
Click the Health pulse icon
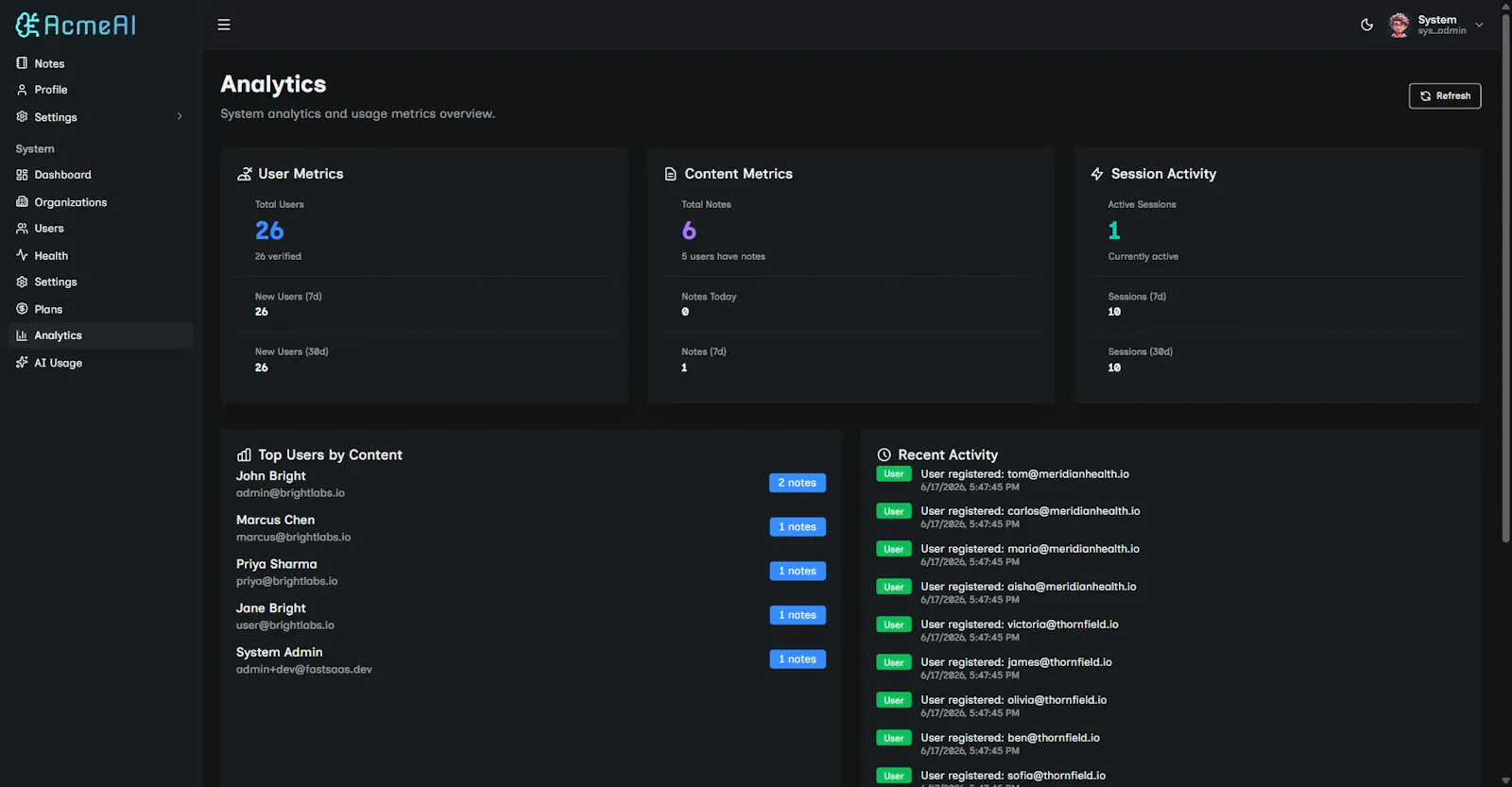22,255
